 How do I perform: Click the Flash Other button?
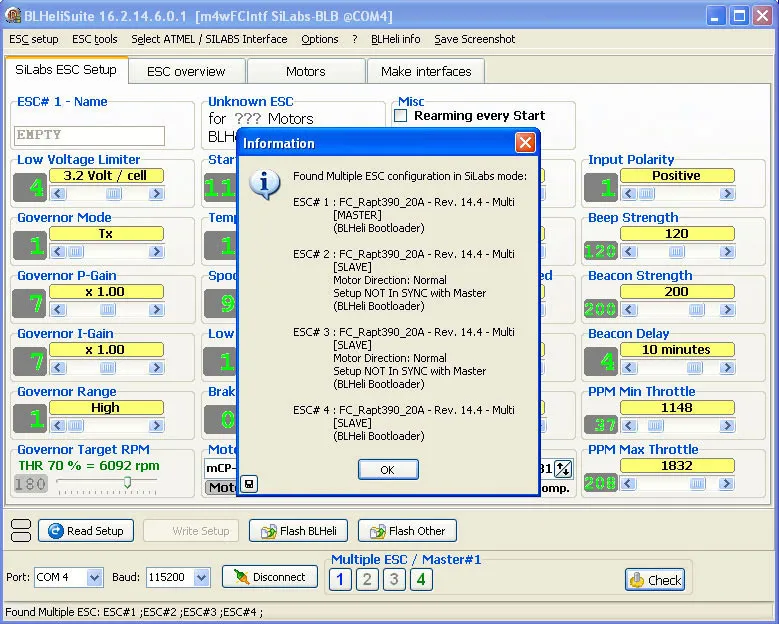pyautogui.click(x=406, y=531)
